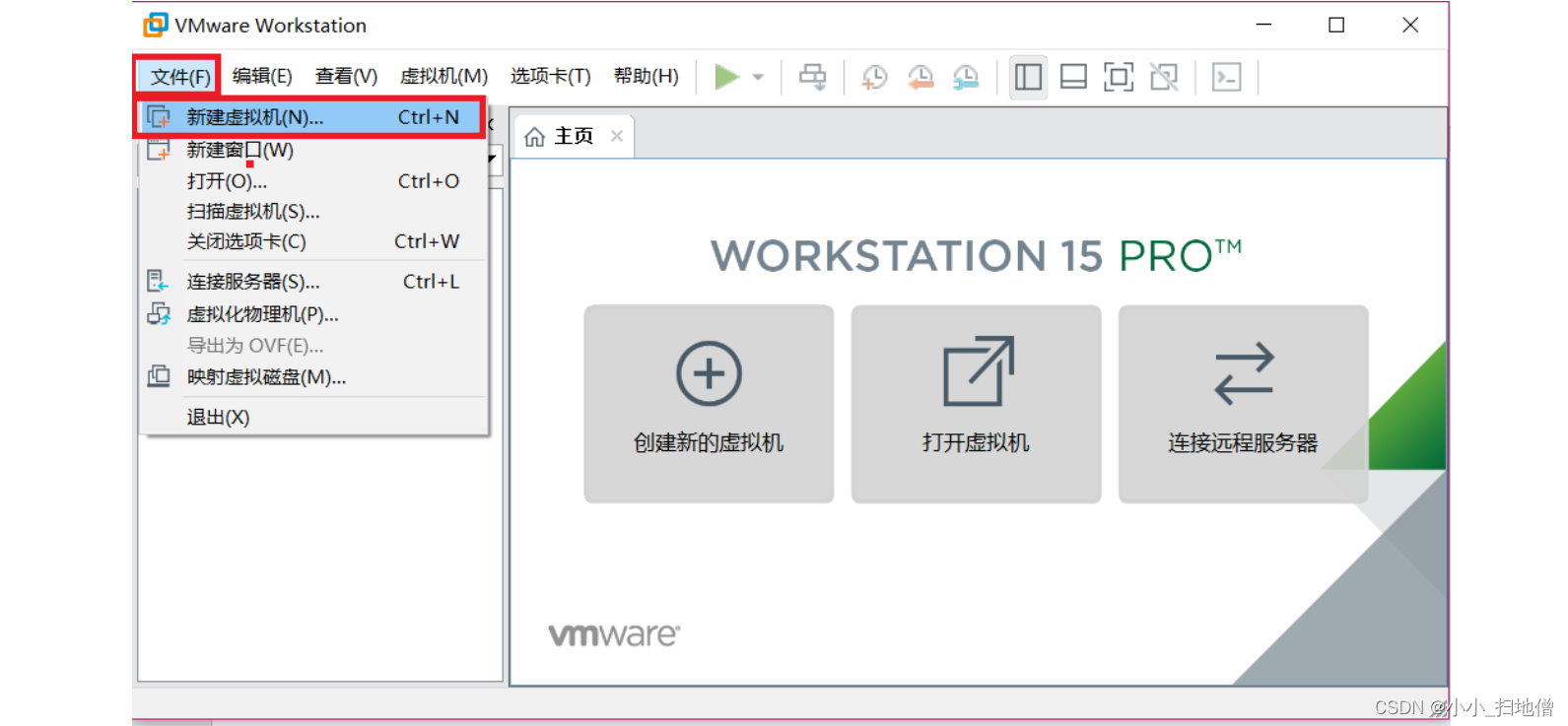Click the 打开虚拟机 tile

click(x=976, y=404)
